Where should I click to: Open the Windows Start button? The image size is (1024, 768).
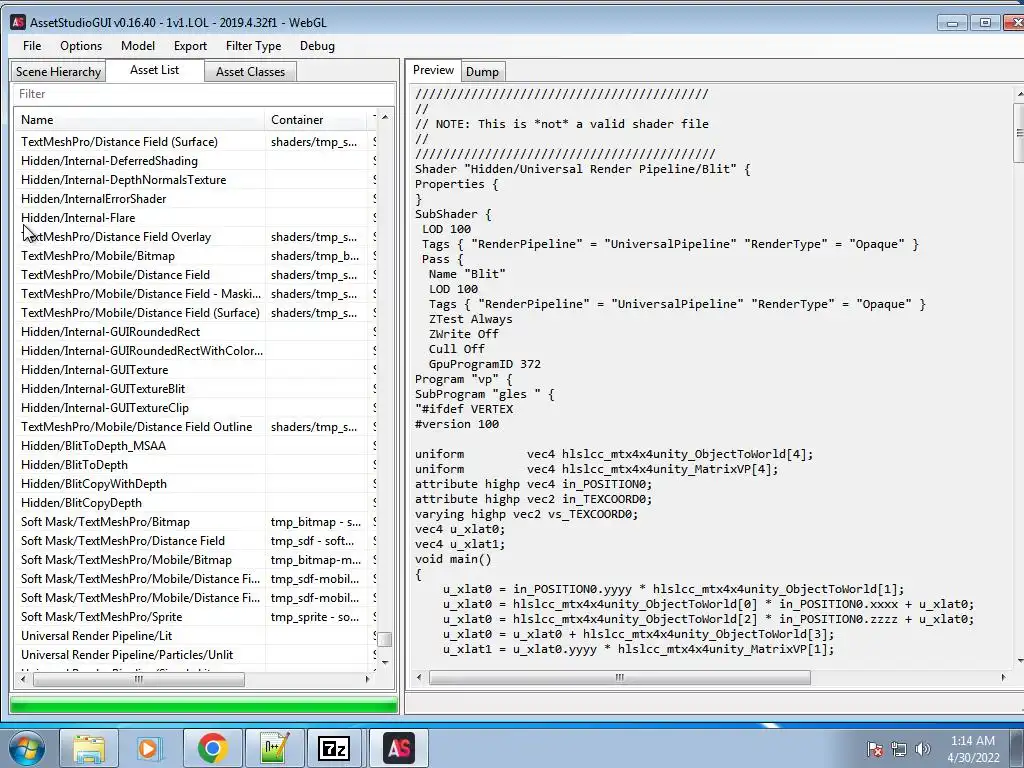pos(27,748)
